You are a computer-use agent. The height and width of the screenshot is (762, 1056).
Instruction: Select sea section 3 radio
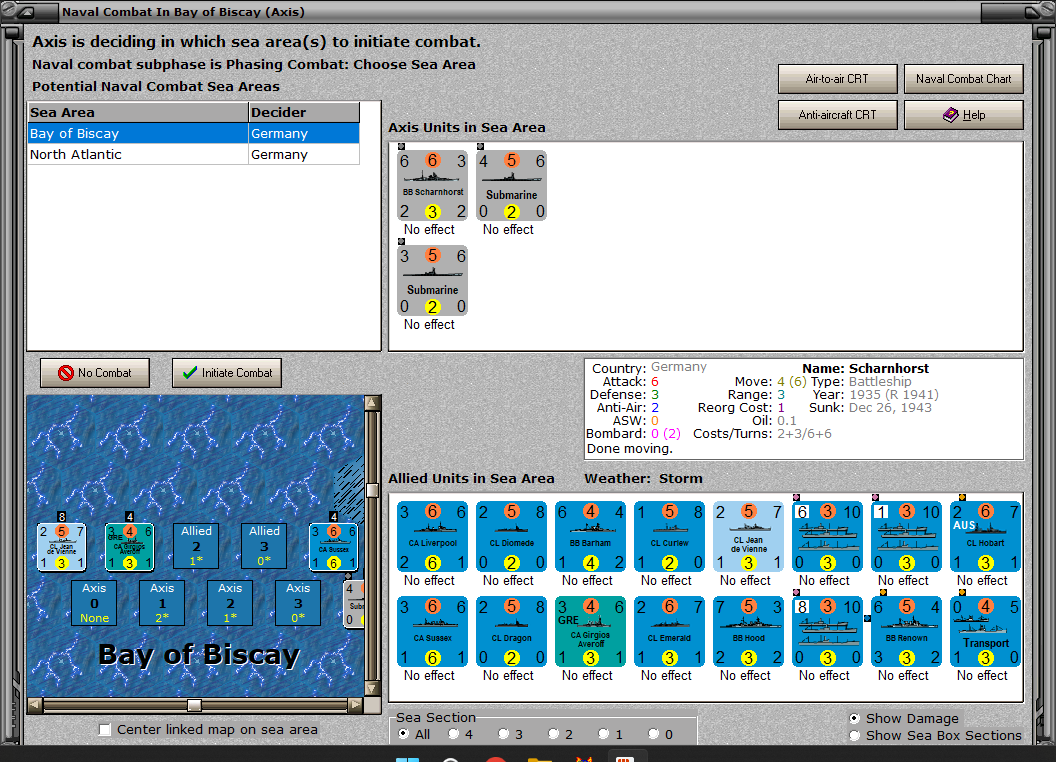[504, 734]
